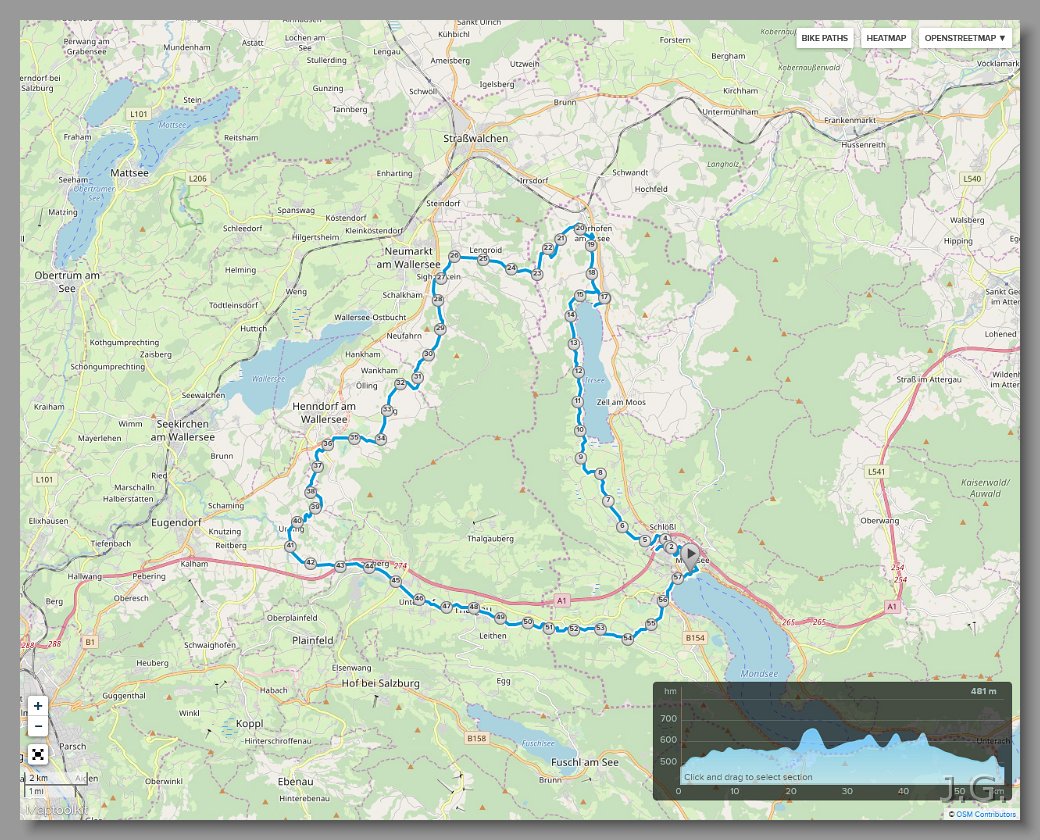Image resolution: width=1040 pixels, height=840 pixels.
Task: Select kilometer marker 18 on route
Action: coord(592,273)
